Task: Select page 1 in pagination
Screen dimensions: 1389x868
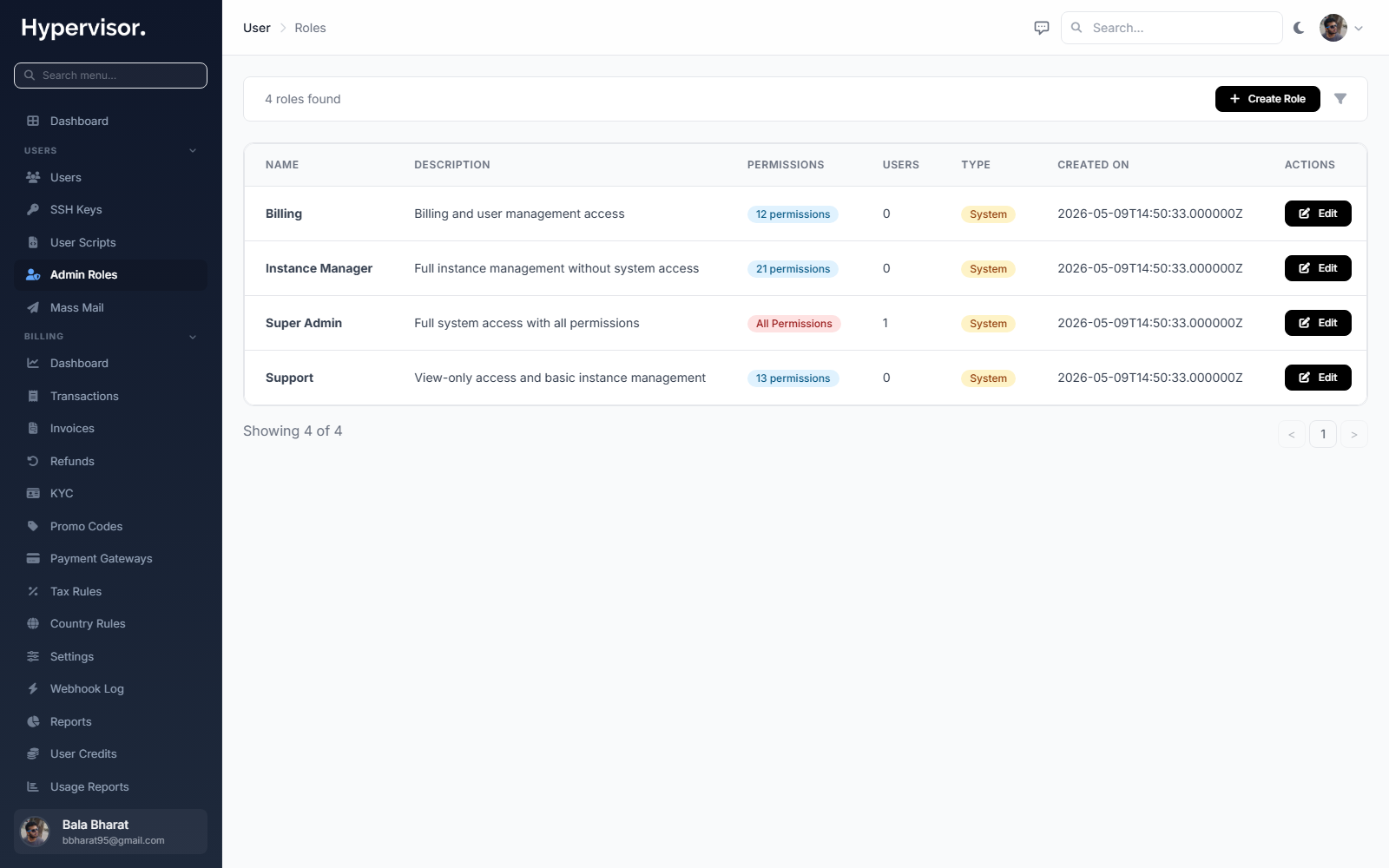Action: 1323,434
